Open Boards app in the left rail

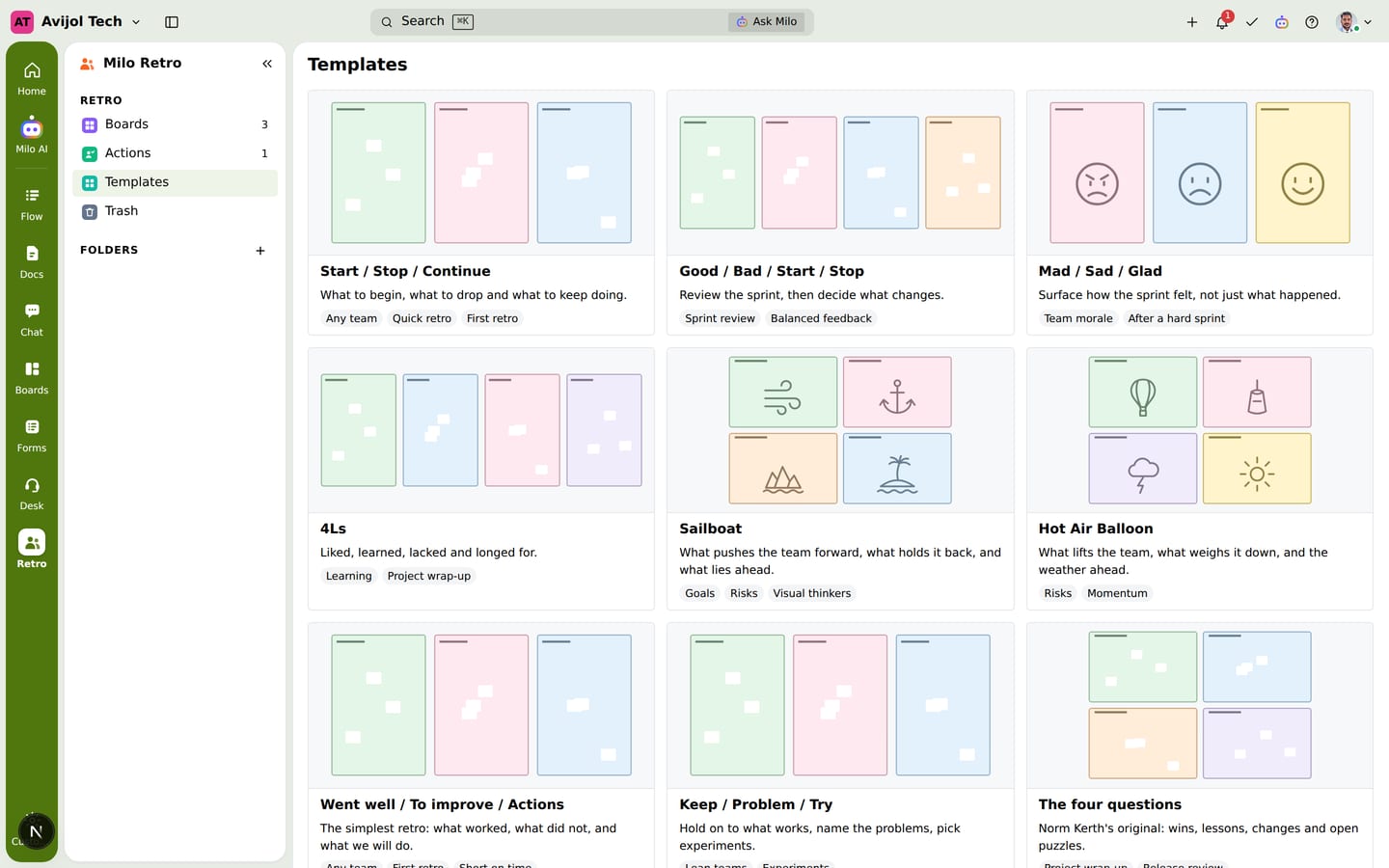(32, 377)
